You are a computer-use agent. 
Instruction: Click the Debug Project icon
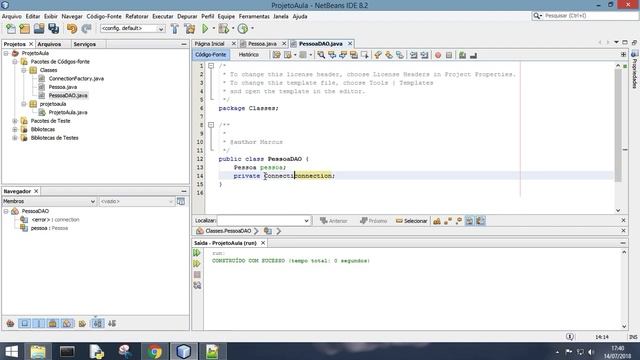point(223,29)
